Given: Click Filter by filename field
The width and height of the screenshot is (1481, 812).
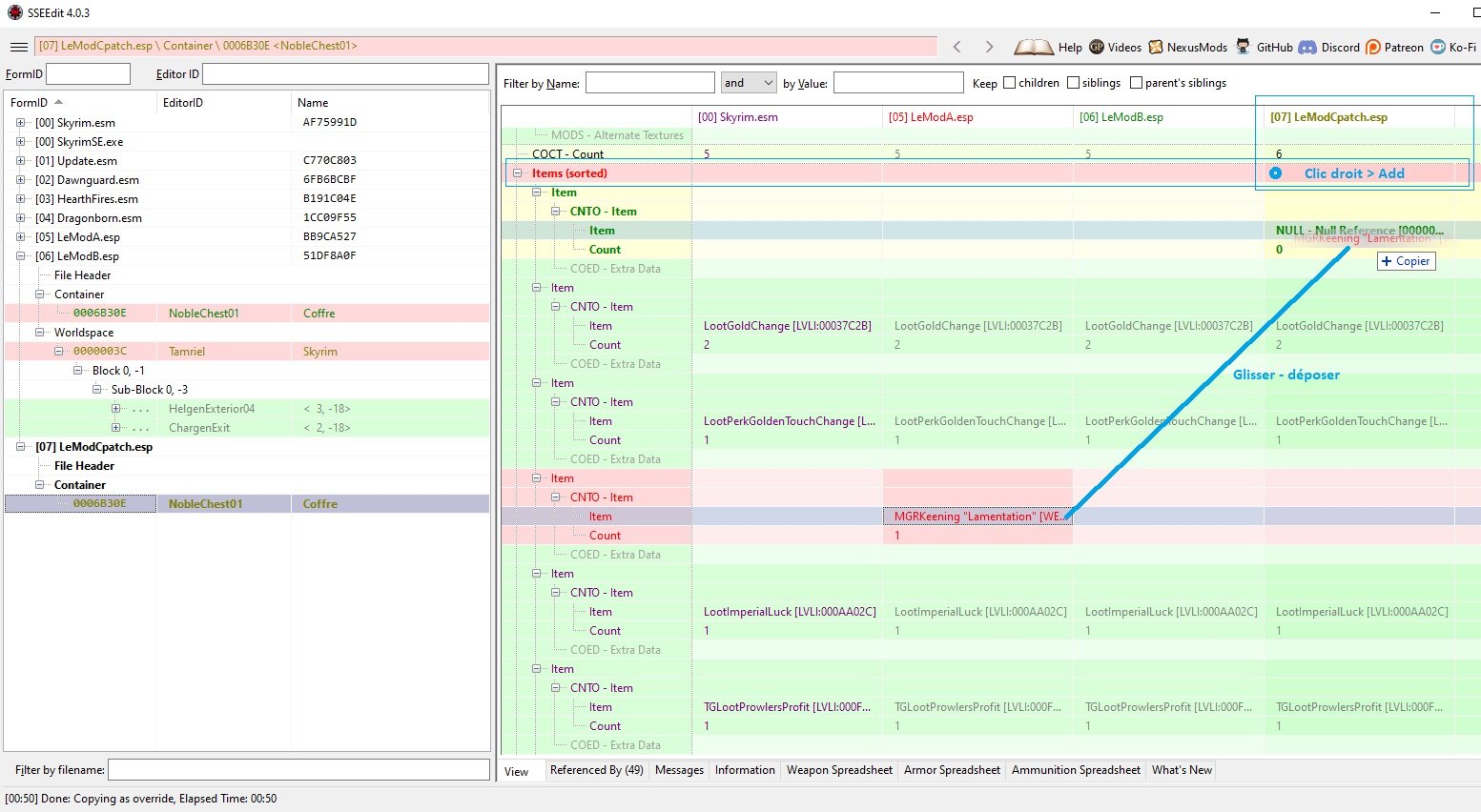Looking at the screenshot, I should 298,770.
